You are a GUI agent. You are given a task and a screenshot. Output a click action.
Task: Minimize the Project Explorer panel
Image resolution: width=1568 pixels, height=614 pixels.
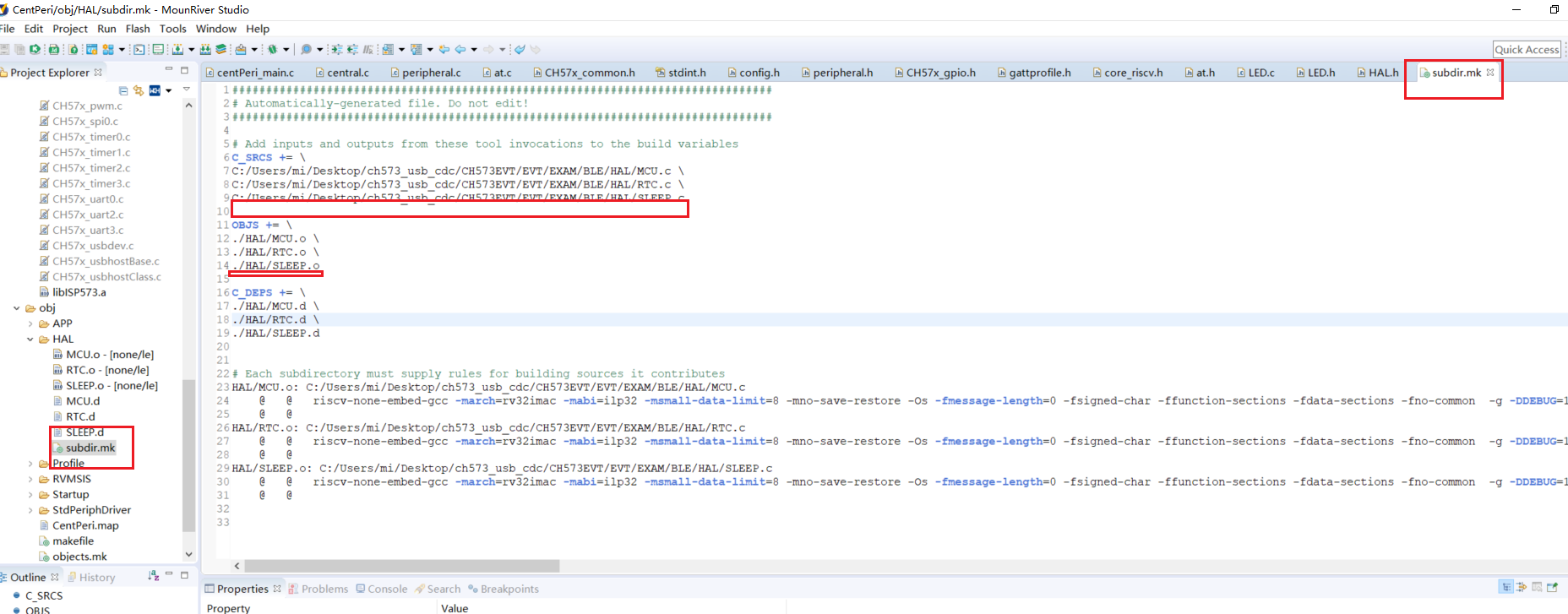pos(169,70)
